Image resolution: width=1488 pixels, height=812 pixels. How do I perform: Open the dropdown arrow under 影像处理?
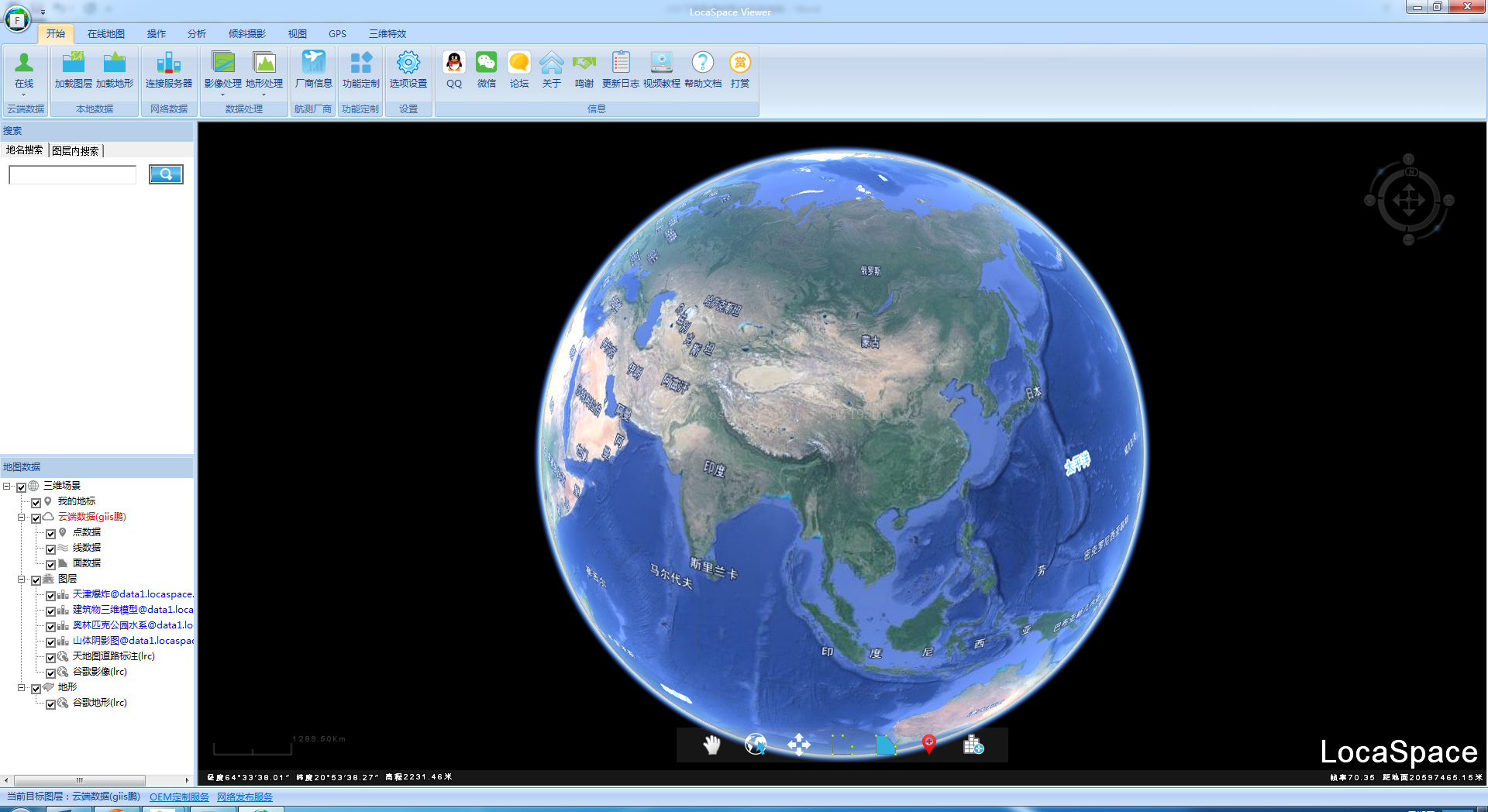tap(223, 95)
